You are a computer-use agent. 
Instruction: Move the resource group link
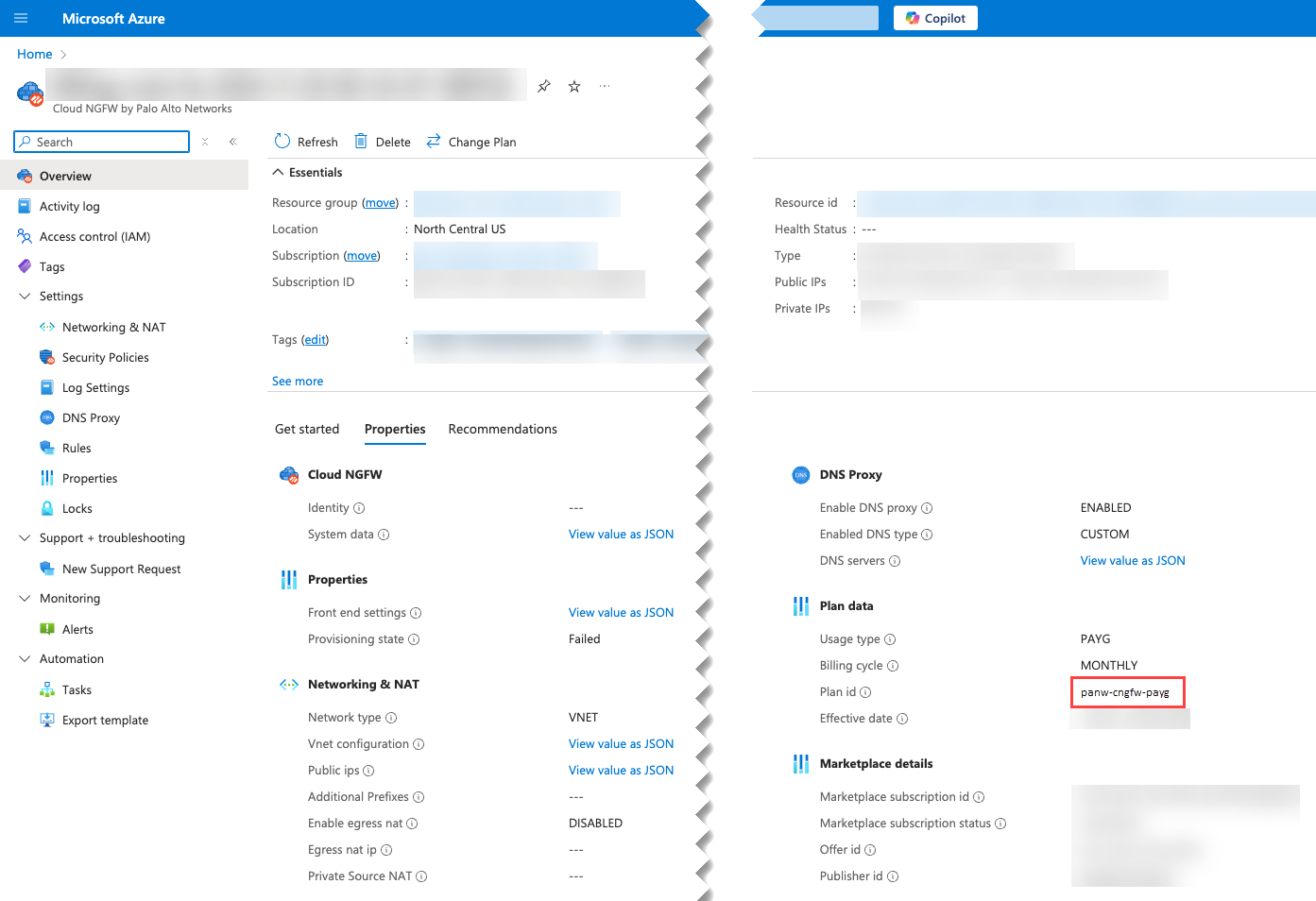pyautogui.click(x=381, y=203)
